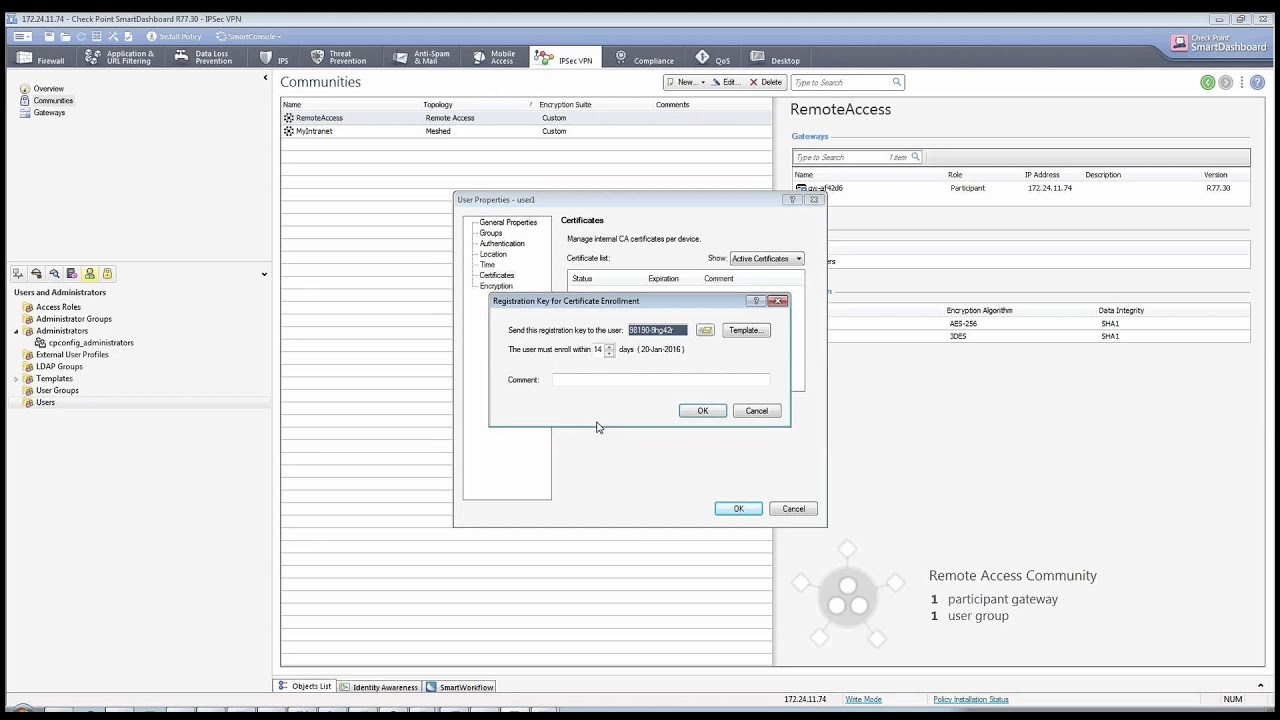This screenshot has height=720, width=1280.
Task: Select Encryption in User Properties tree
Action: pyautogui.click(x=496, y=286)
